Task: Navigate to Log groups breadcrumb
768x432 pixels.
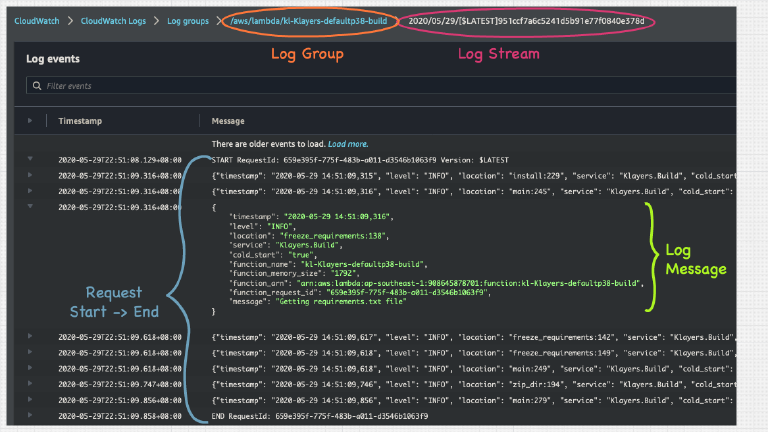Action: pyautogui.click(x=190, y=20)
